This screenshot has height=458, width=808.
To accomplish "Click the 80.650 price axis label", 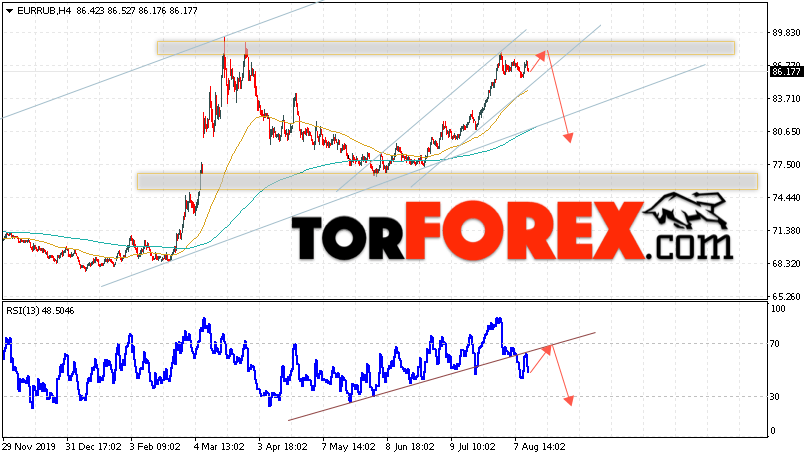I will pos(786,131).
